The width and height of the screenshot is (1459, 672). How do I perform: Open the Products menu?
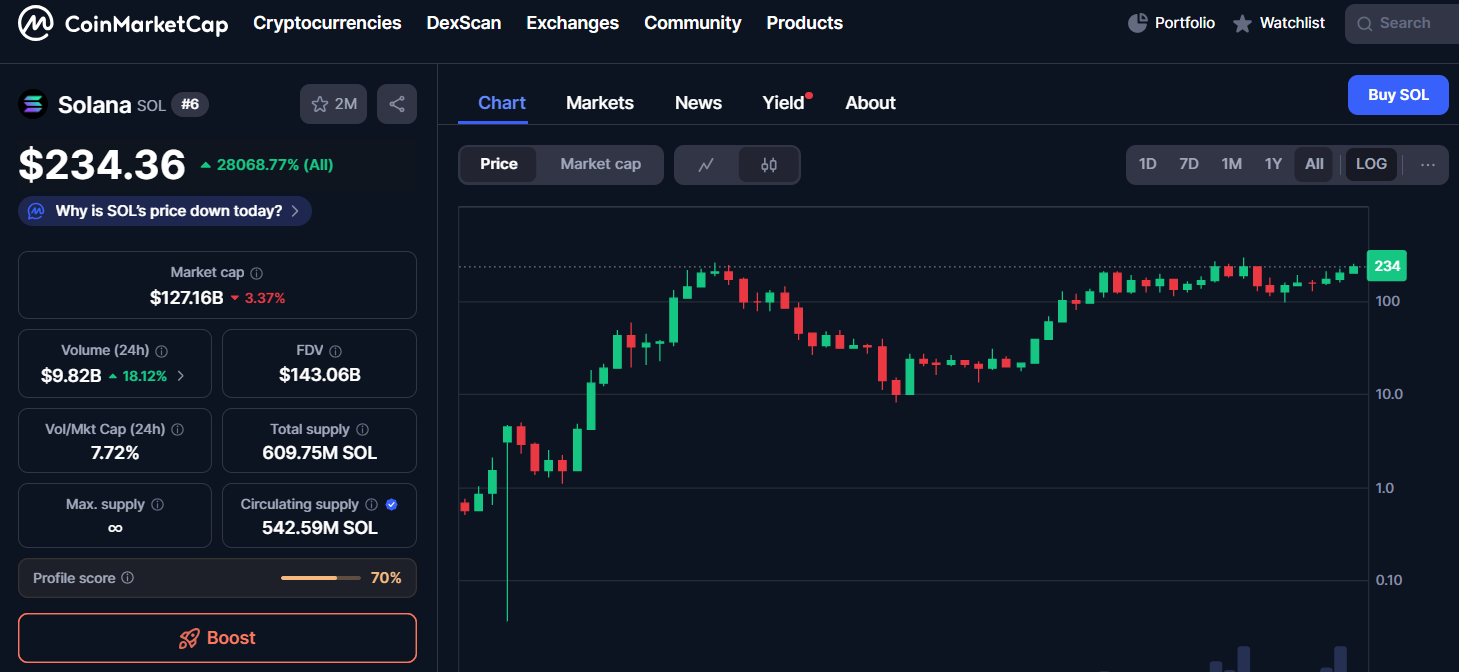(x=805, y=23)
